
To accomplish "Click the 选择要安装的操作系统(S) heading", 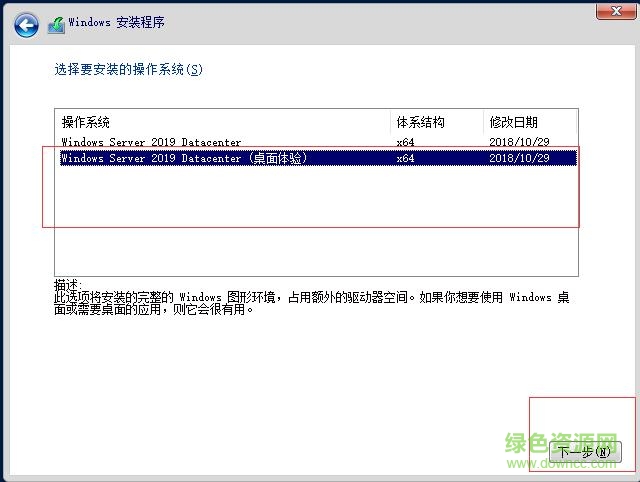I will tap(128, 70).
